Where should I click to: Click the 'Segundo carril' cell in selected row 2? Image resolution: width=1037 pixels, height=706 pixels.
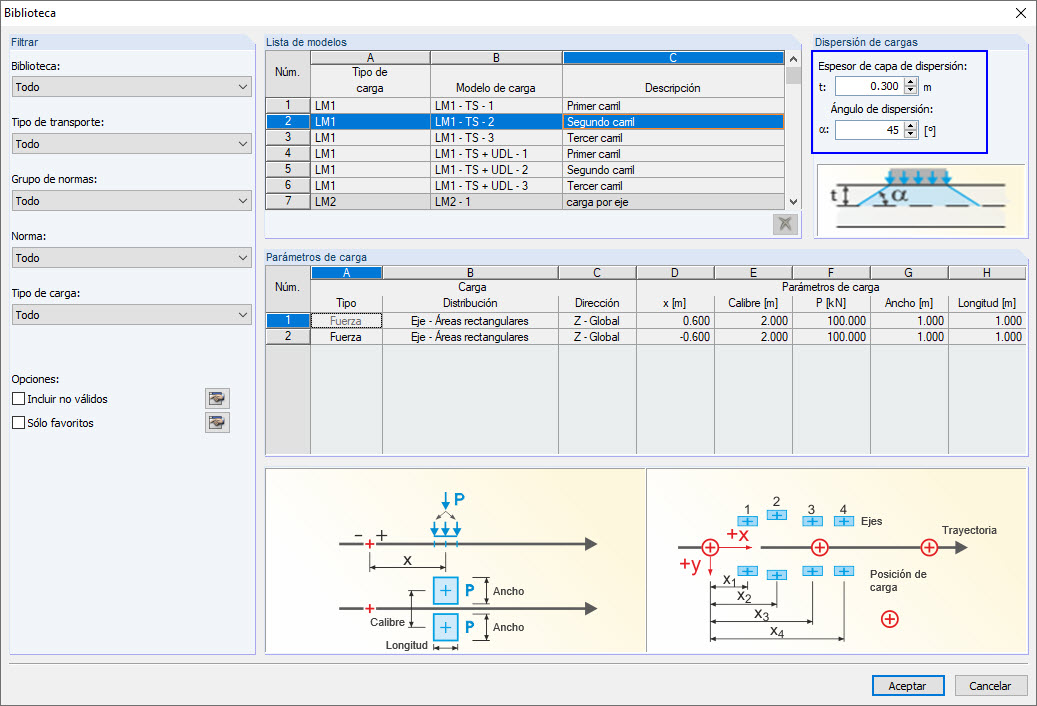pos(673,122)
